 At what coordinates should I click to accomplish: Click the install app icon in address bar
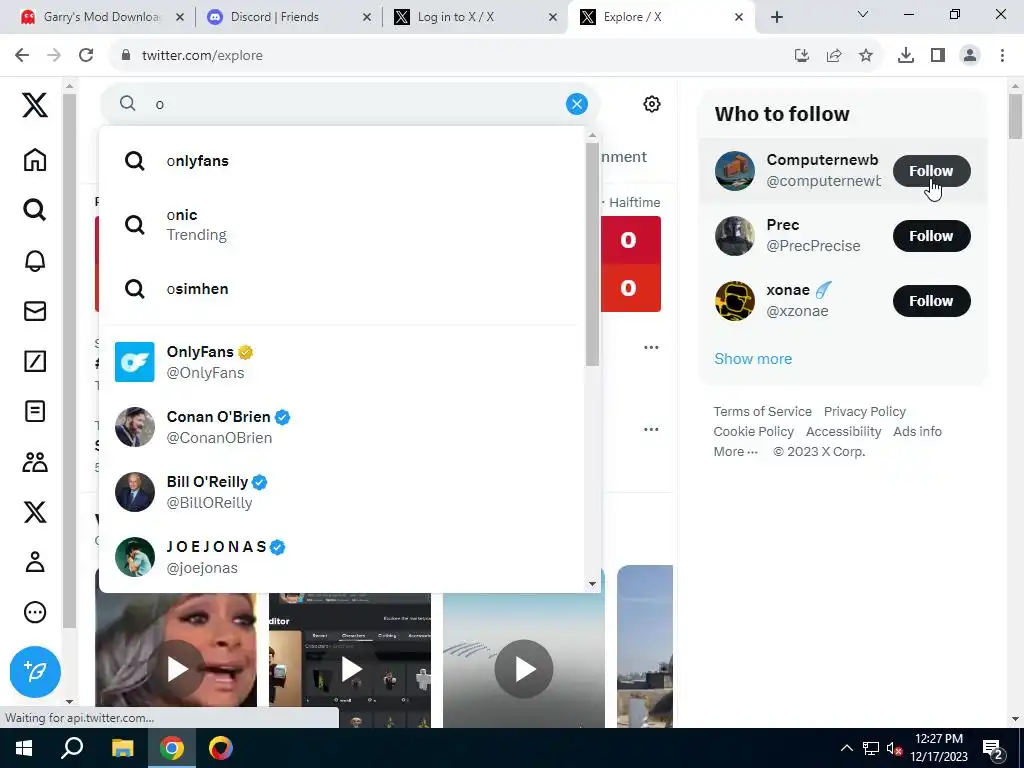(802, 56)
